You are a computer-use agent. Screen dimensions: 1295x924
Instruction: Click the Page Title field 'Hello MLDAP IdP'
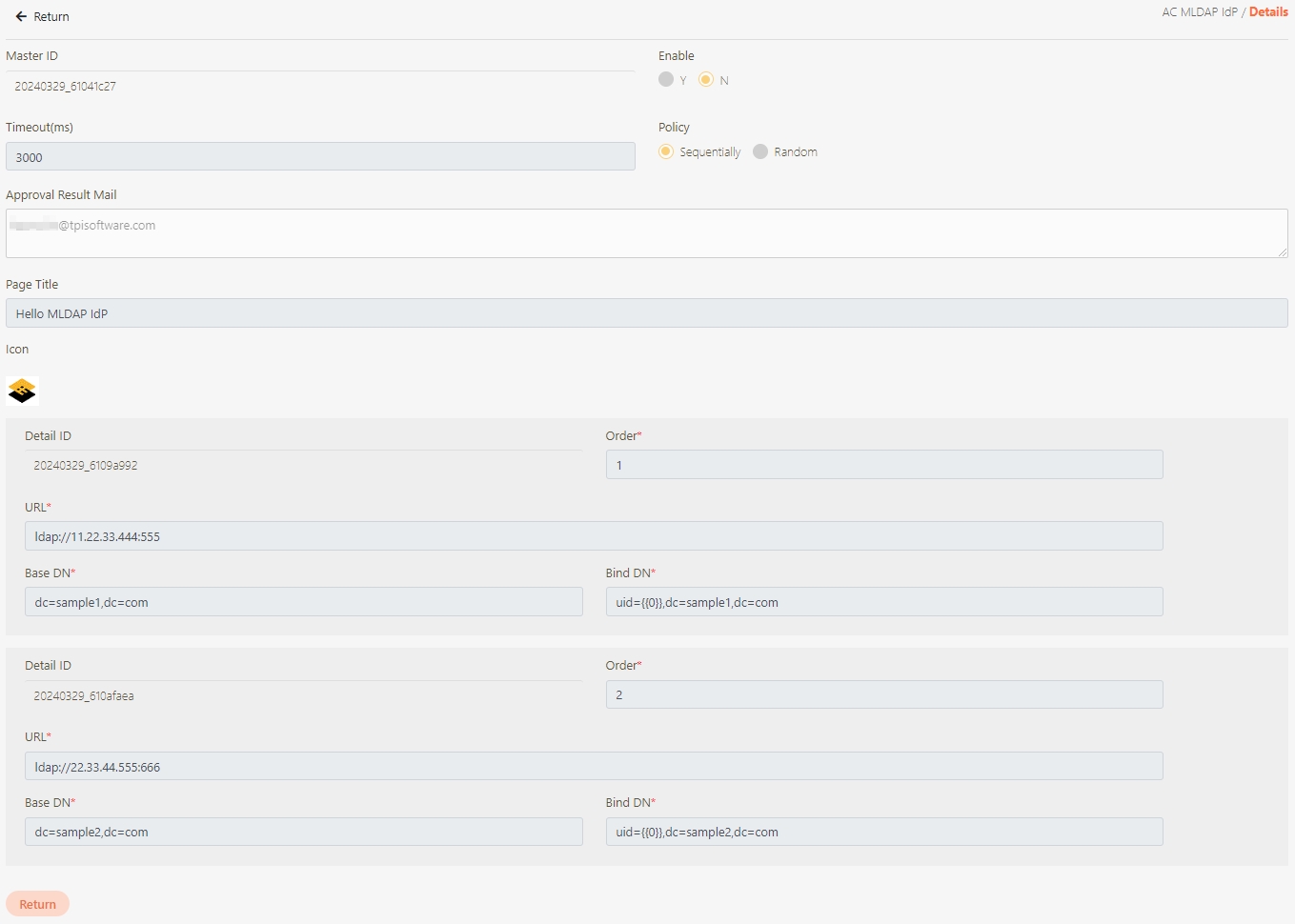point(646,313)
